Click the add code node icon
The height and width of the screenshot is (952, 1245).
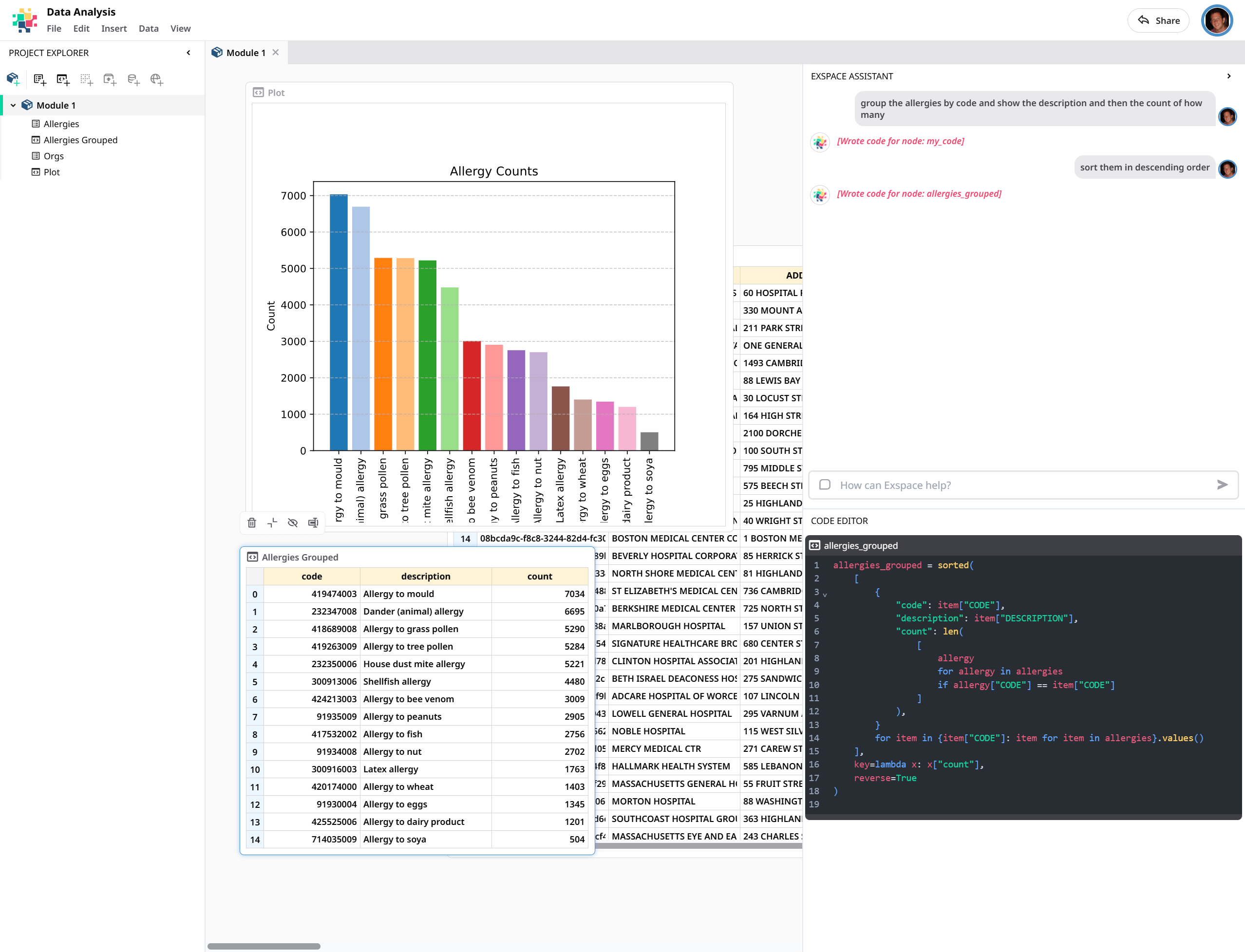[63, 79]
